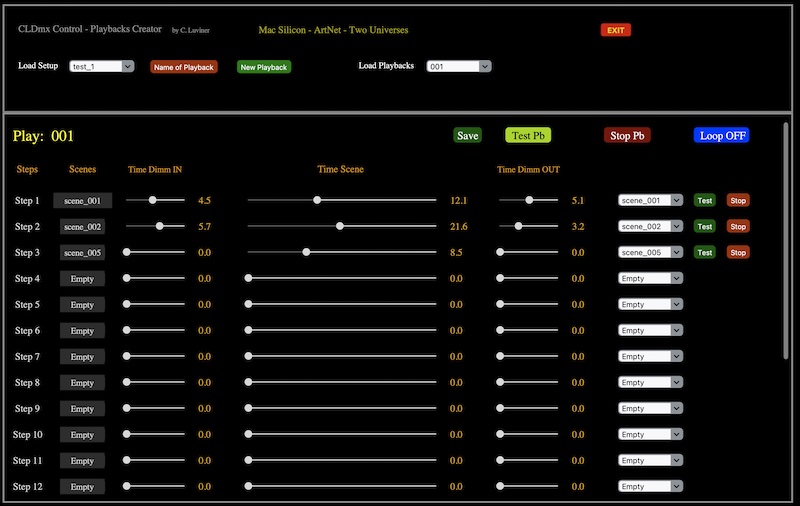
Task: Adjust the Step 2 Time Dimm IN slider
Action: tap(155, 226)
